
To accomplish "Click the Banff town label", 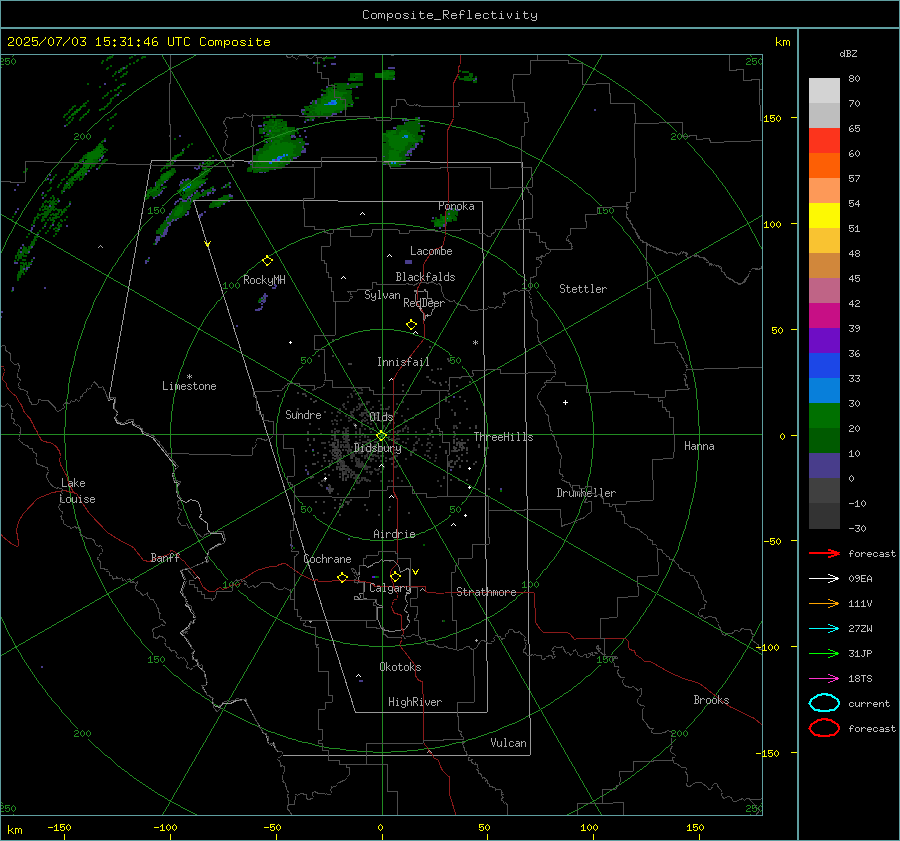I will point(165,558).
